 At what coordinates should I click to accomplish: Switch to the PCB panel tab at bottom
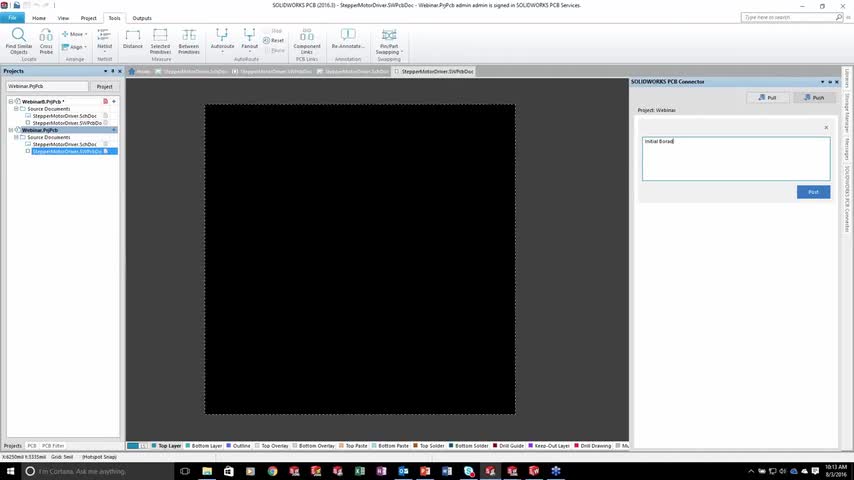click(32, 446)
